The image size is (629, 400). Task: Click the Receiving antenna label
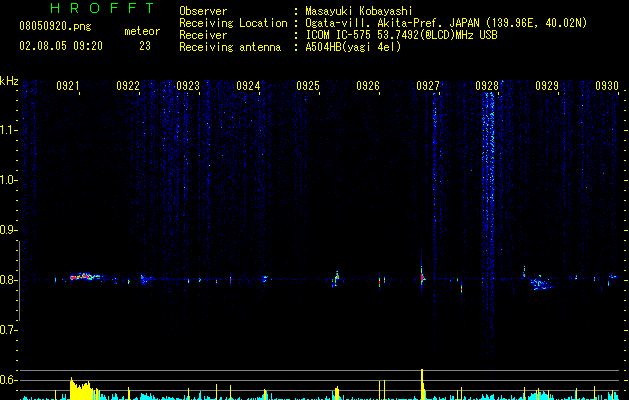230,47
